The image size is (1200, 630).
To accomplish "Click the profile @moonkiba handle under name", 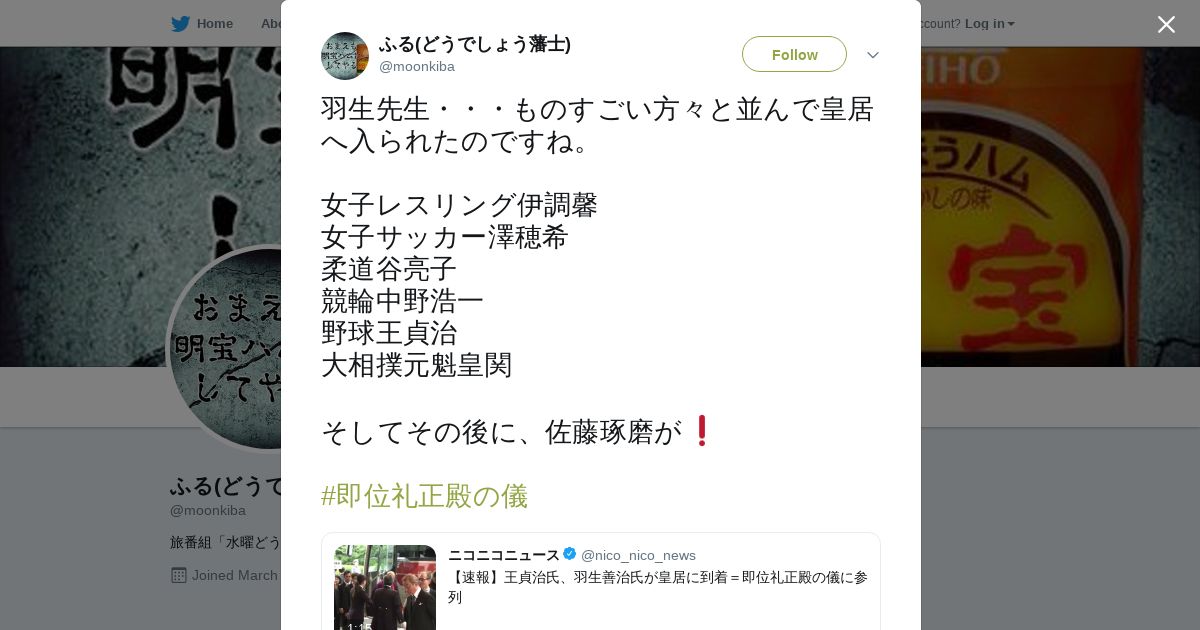I will [x=208, y=511].
